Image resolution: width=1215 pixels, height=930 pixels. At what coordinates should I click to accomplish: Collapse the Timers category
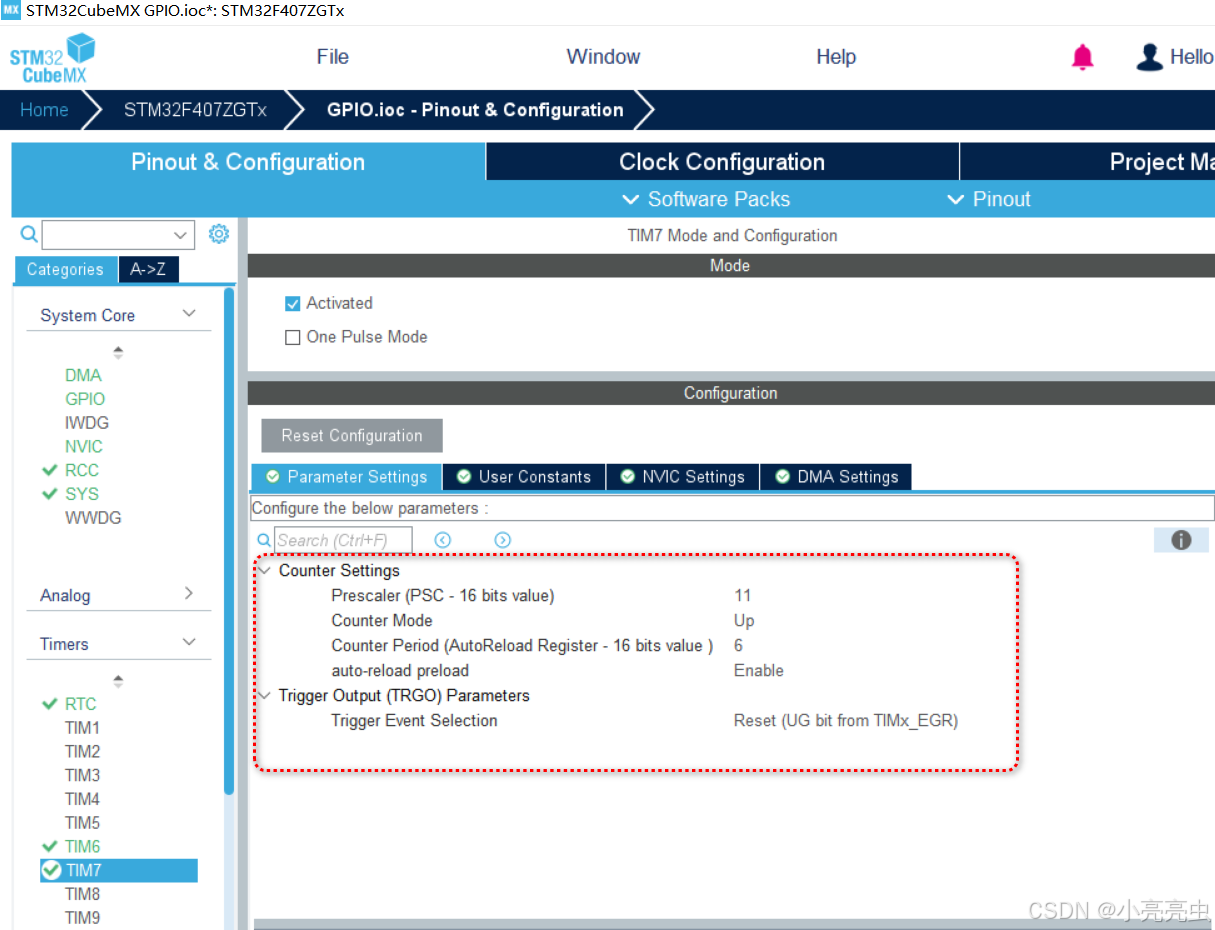pyautogui.click(x=189, y=643)
